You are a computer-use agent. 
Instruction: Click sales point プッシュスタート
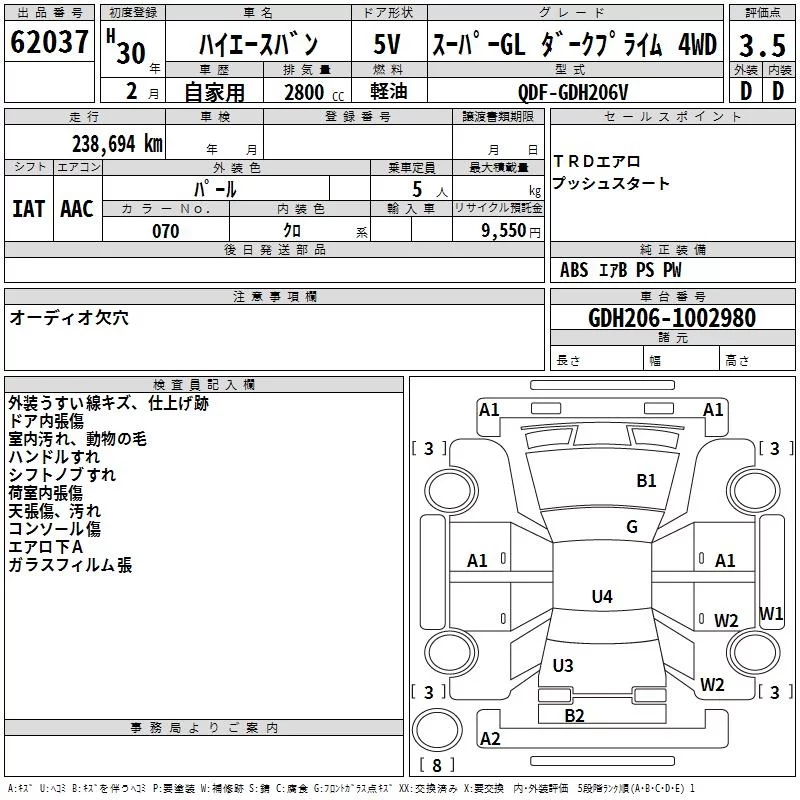[x=611, y=183]
